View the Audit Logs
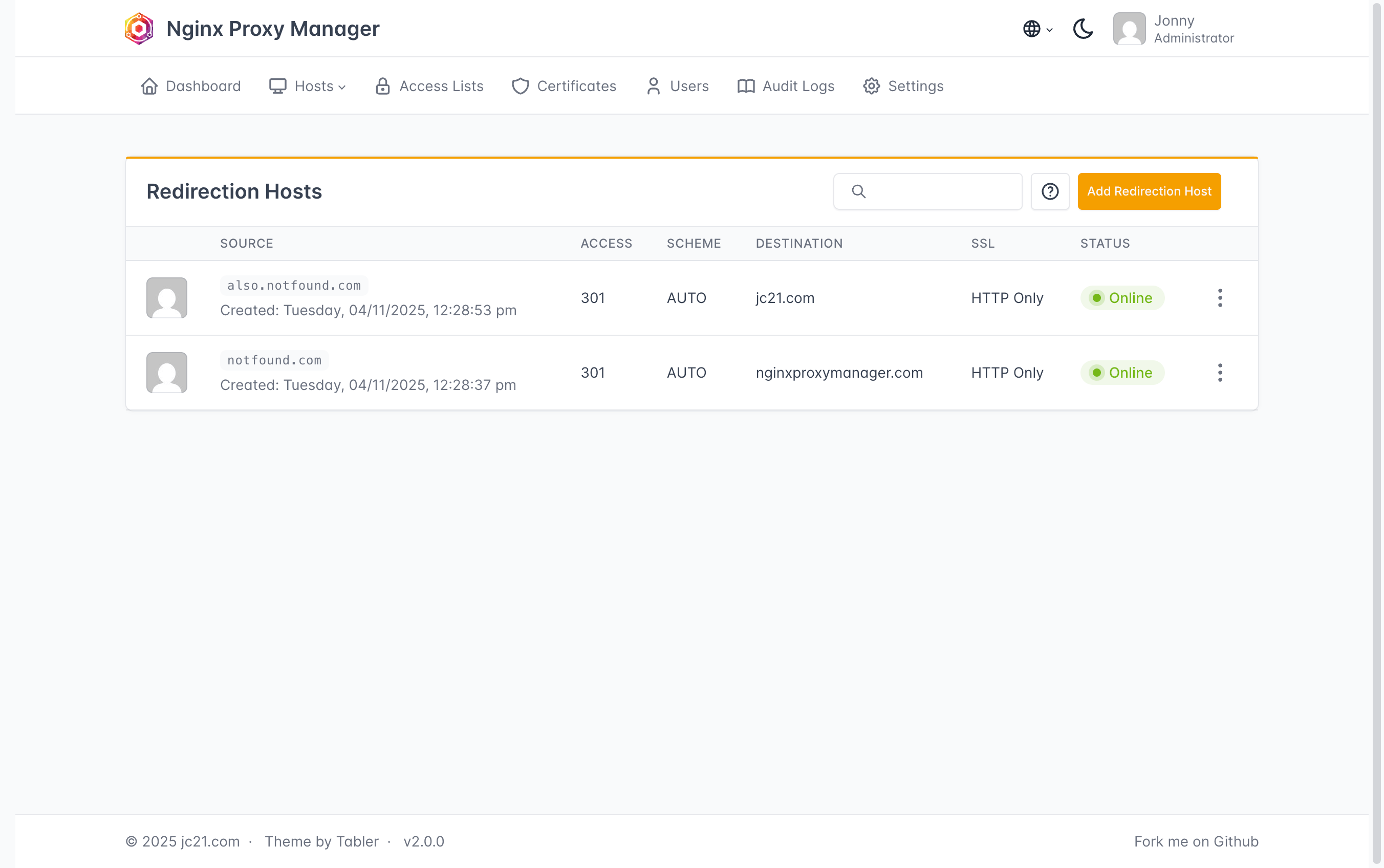 coord(785,86)
